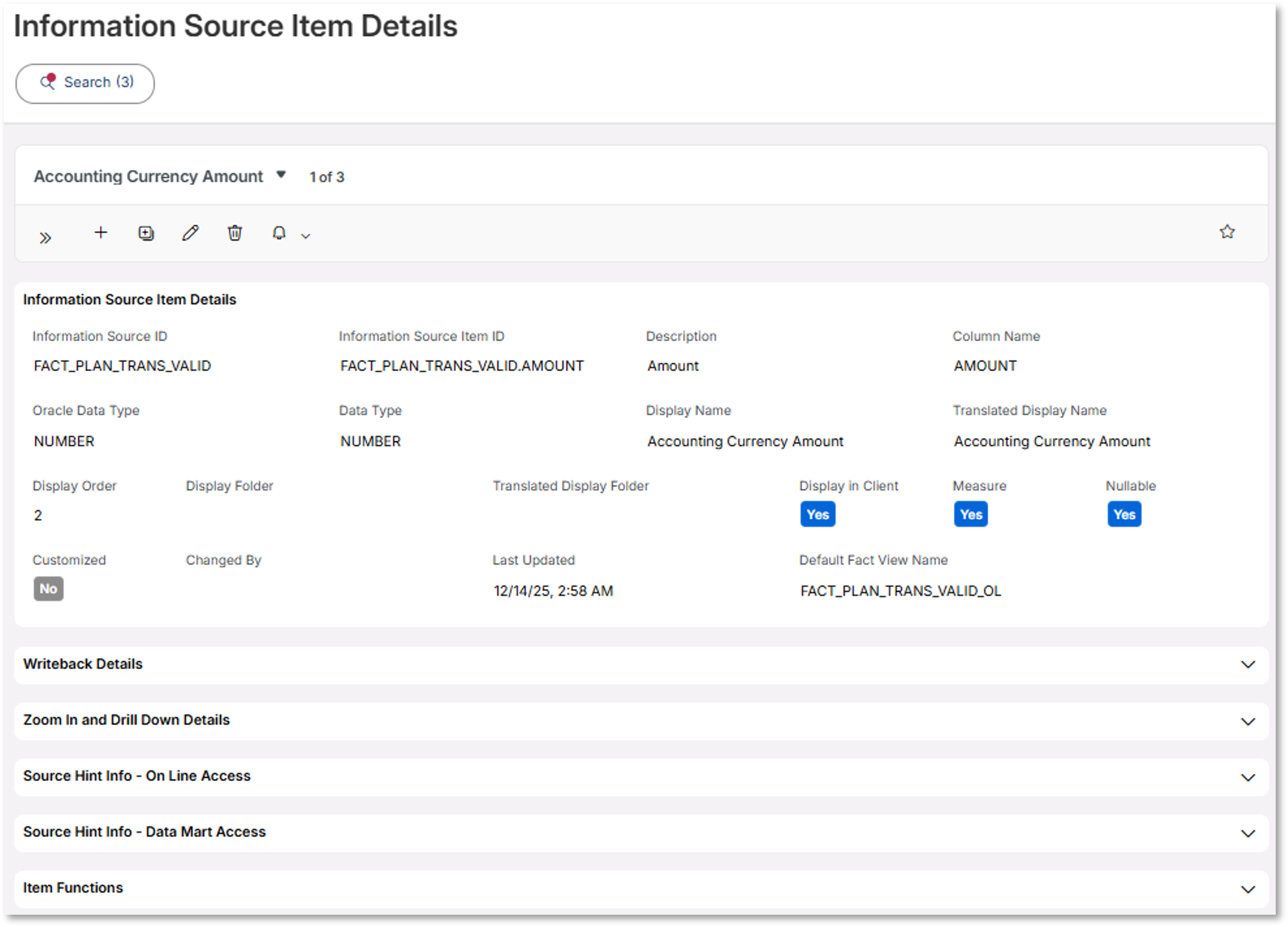1288x927 pixels.
Task: Click the Accounting Currency Amount record title
Action: click(148, 176)
